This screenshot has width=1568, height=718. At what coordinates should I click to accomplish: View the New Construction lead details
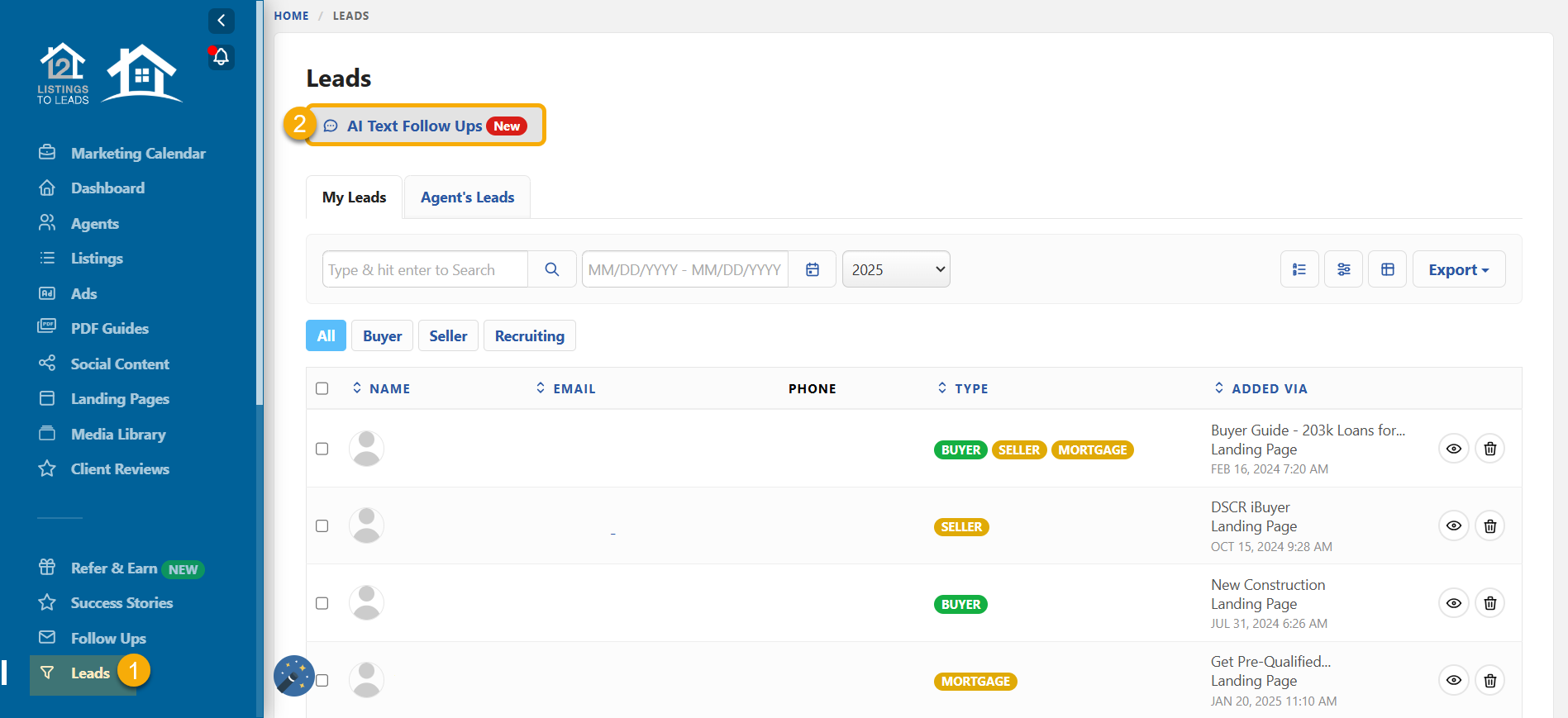pyautogui.click(x=1453, y=603)
